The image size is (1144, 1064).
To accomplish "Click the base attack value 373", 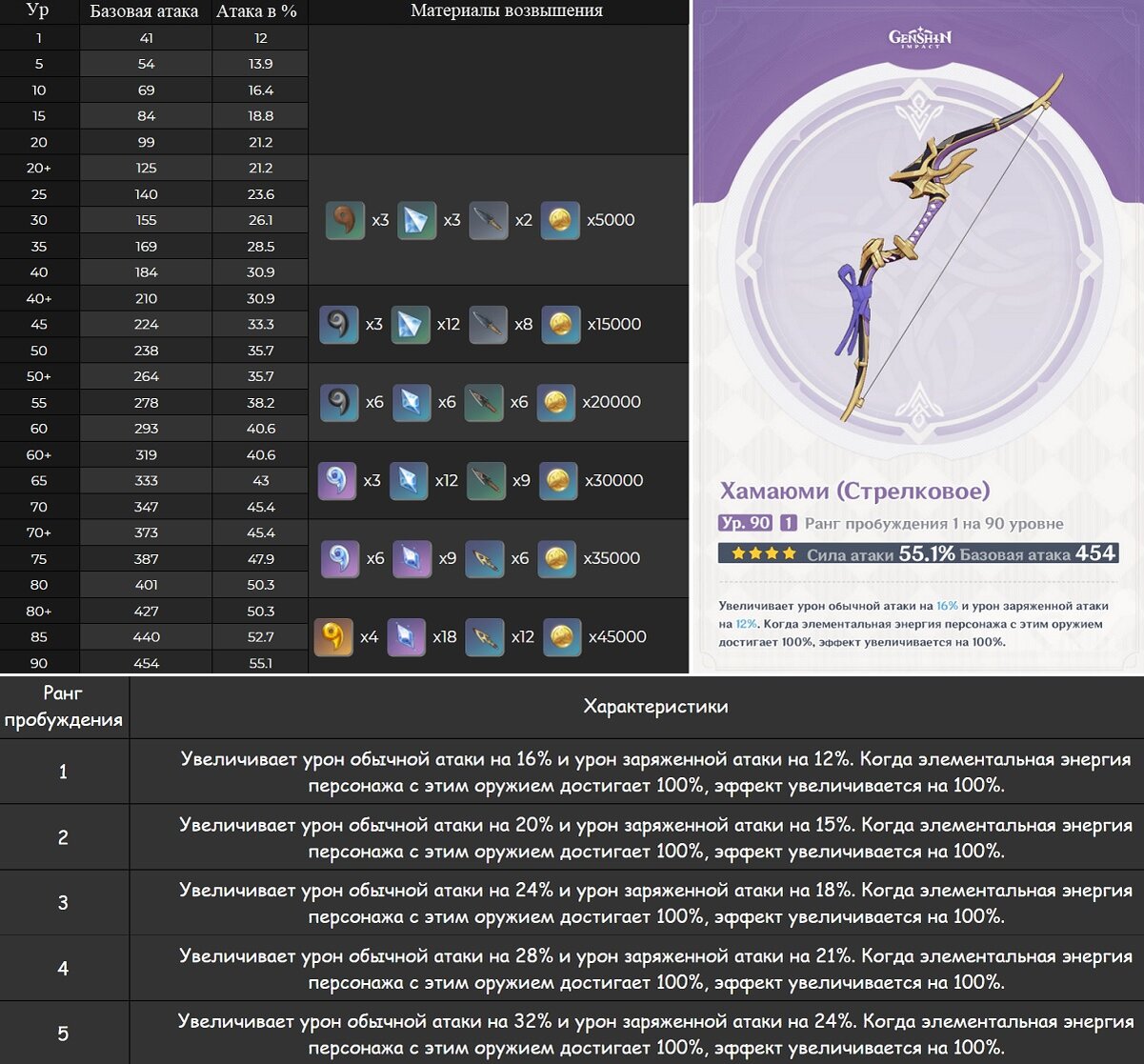I will [146, 533].
